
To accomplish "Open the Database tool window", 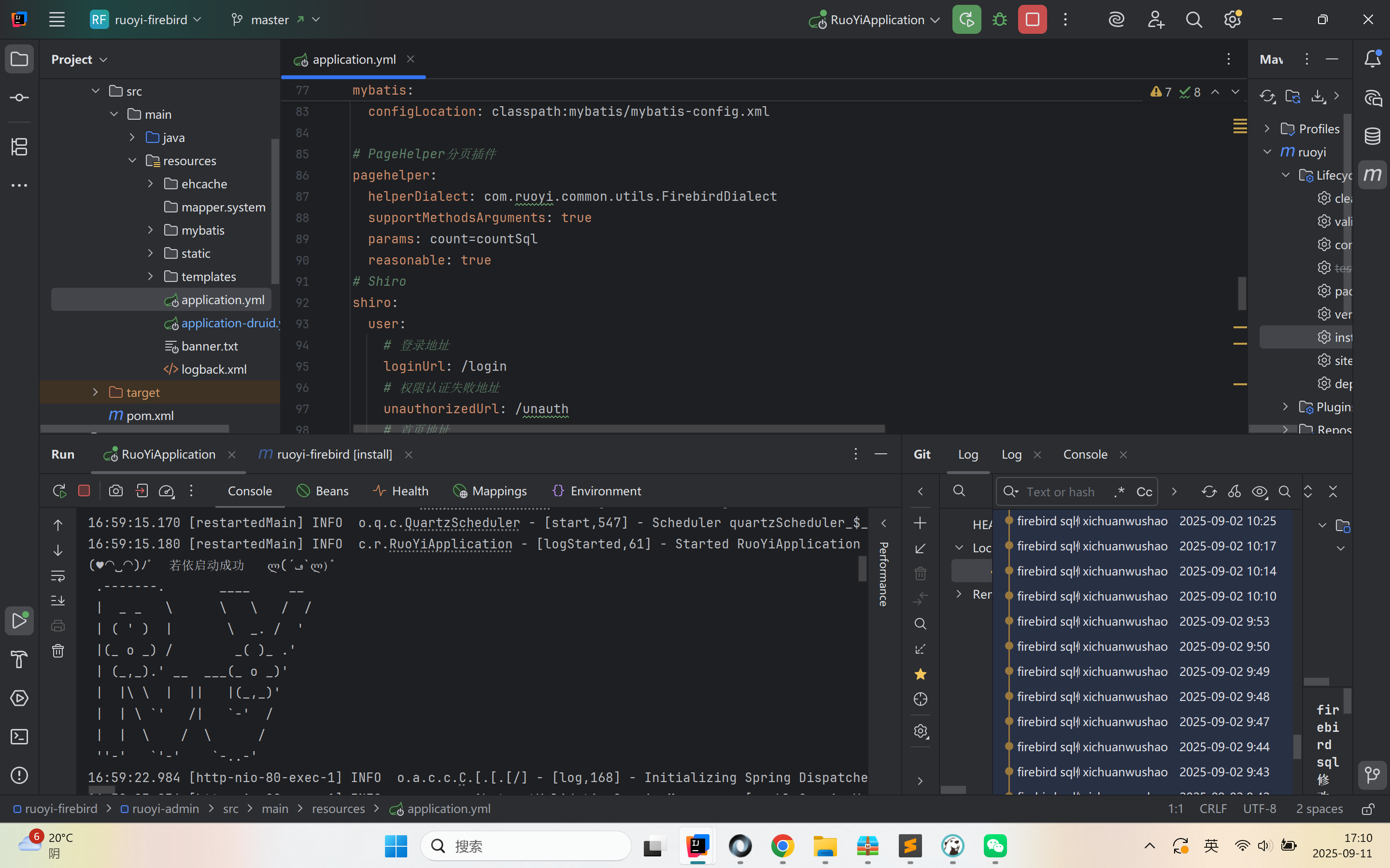I will (1372, 136).
